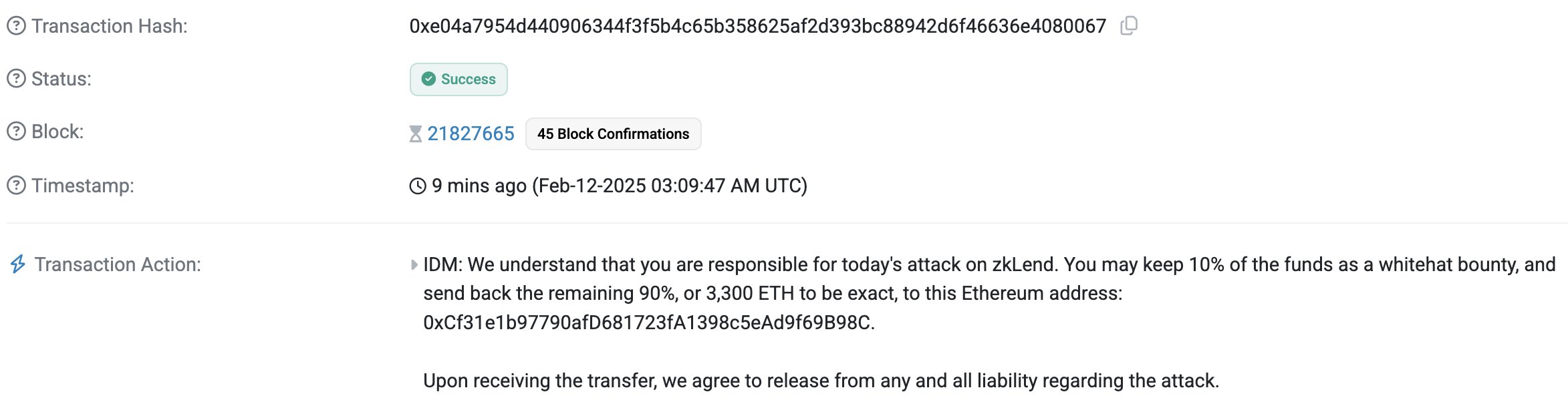Click the 45 Block Confirmations badge
Screen dimensions: 1568x410
pyautogui.click(x=613, y=134)
